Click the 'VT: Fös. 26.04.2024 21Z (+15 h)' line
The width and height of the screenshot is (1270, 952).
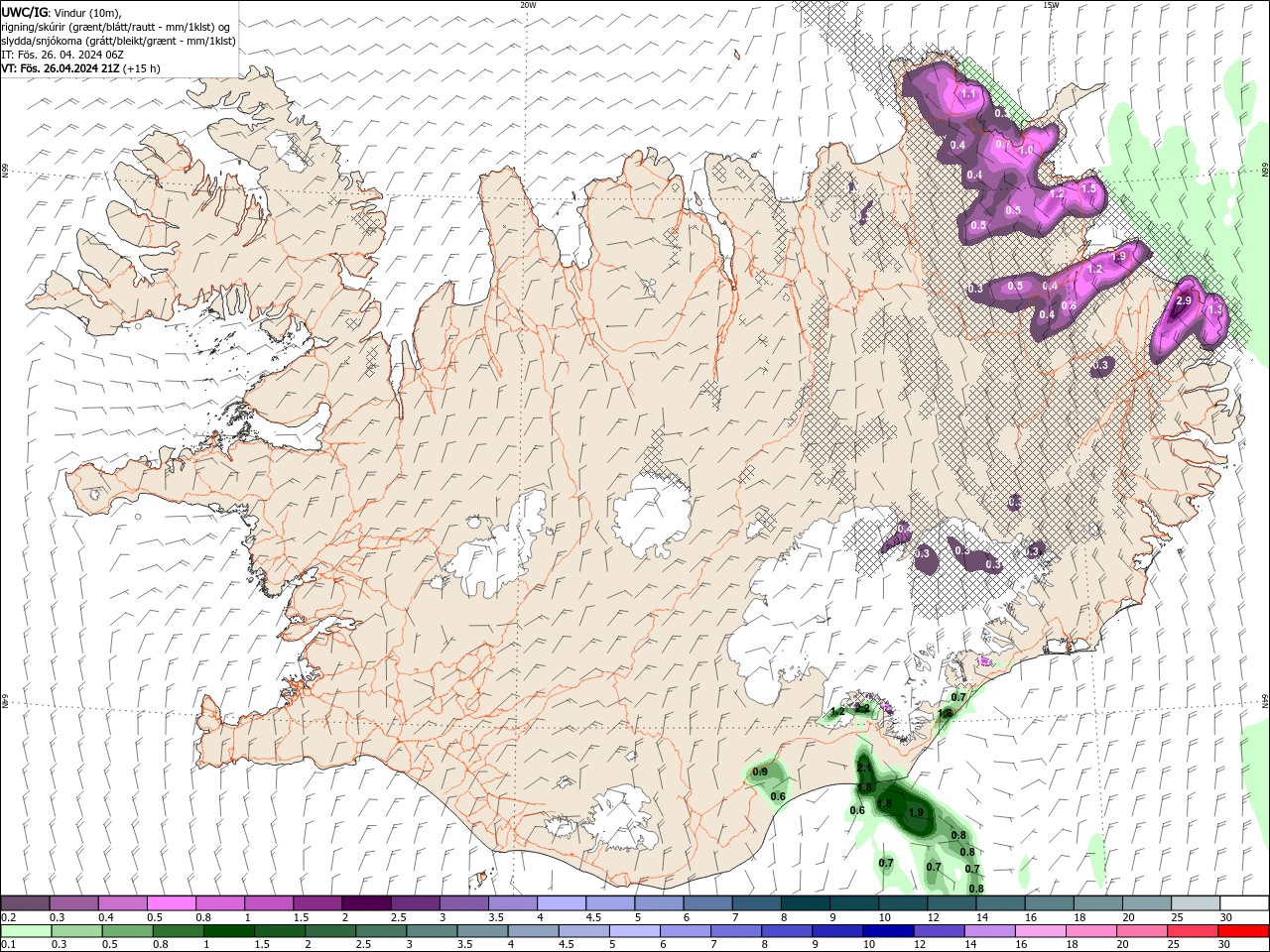(x=80, y=68)
